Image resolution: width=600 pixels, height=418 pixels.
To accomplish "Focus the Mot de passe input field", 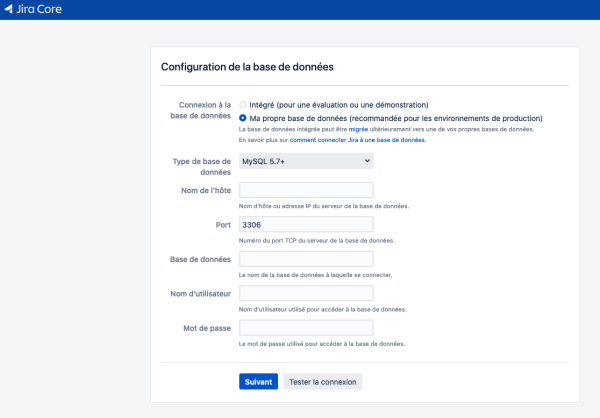I will coord(306,328).
